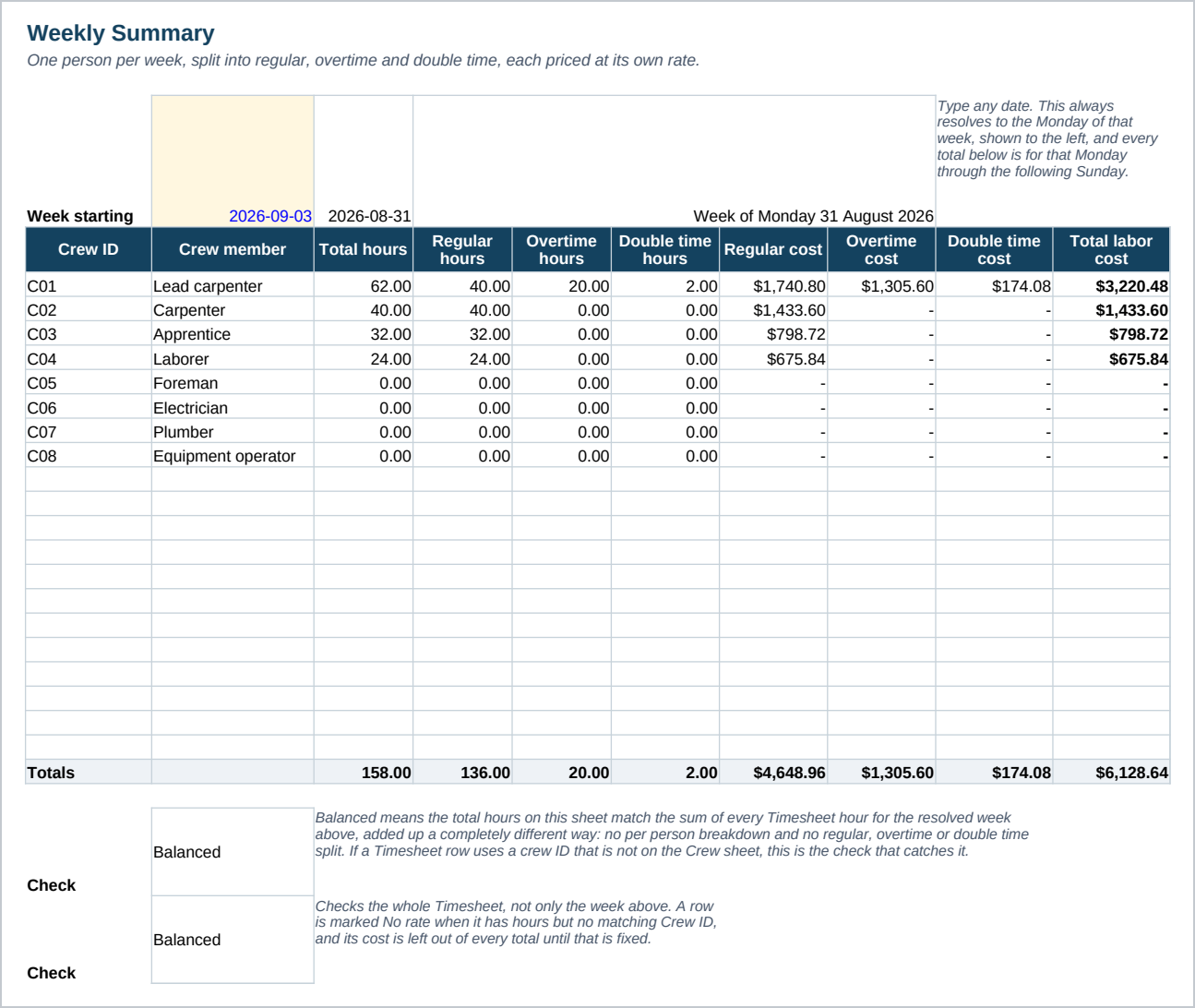Select the Lead carpenter cell
The width and height of the screenshot is (1195, 1008).
click(233, 286)
